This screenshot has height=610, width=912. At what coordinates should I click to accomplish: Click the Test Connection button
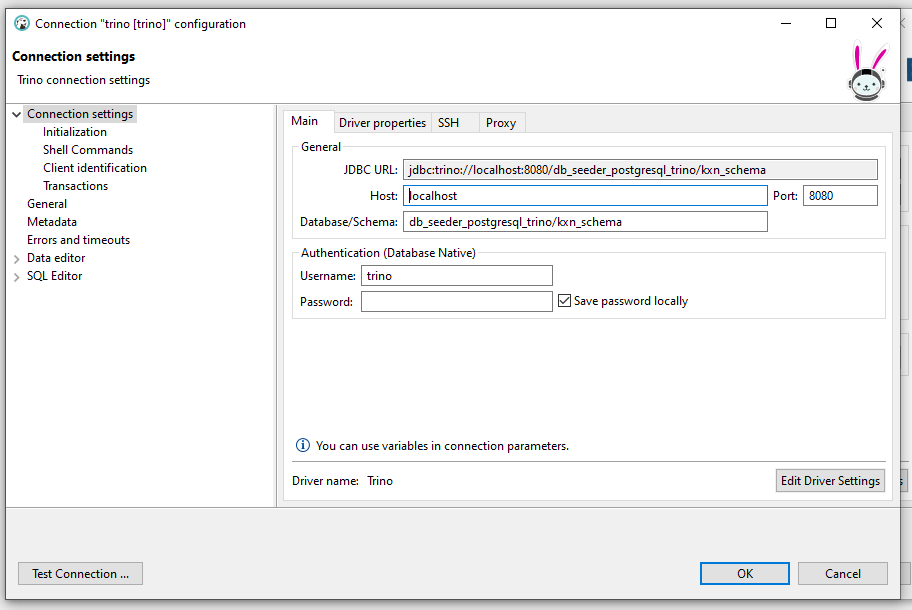point(80,573)
